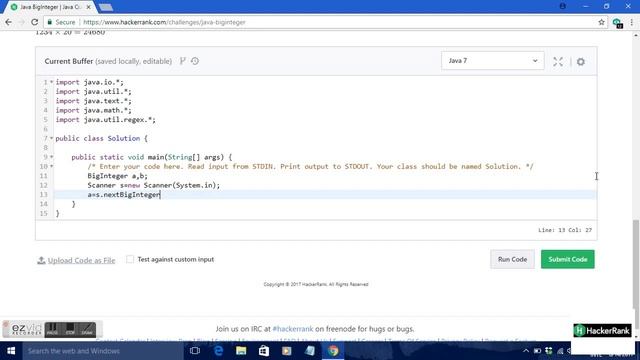
Task: Open Task View on the taskbar
Action: (195, 351)
